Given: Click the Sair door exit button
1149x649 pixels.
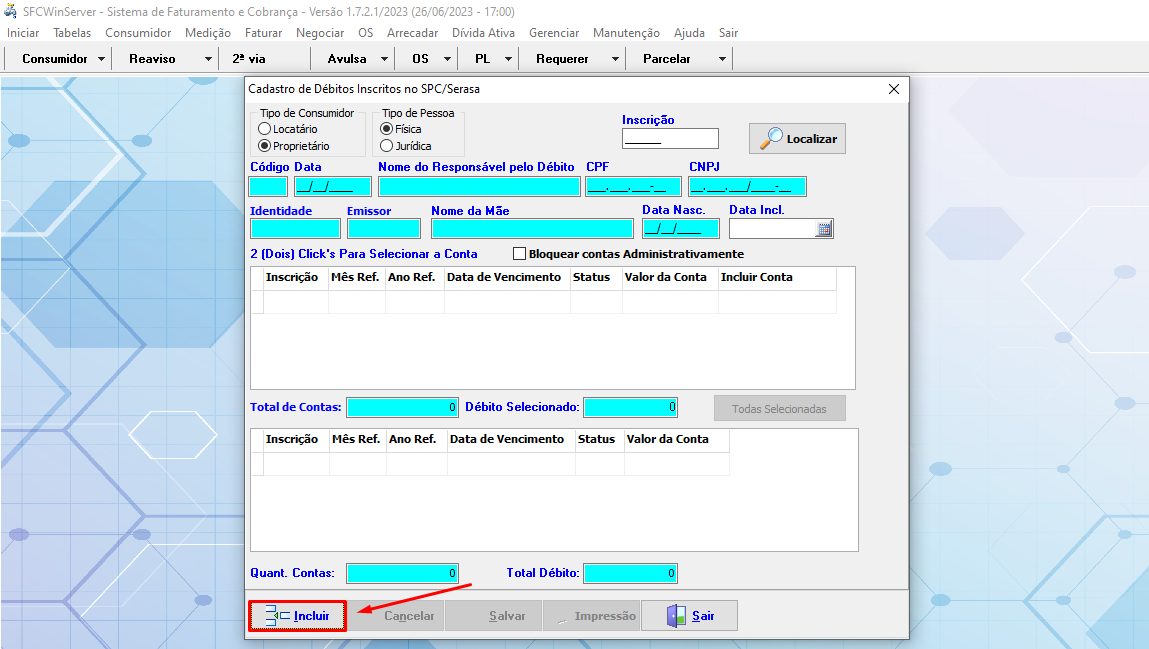Looking at the screenshot, I should (690, 616).
